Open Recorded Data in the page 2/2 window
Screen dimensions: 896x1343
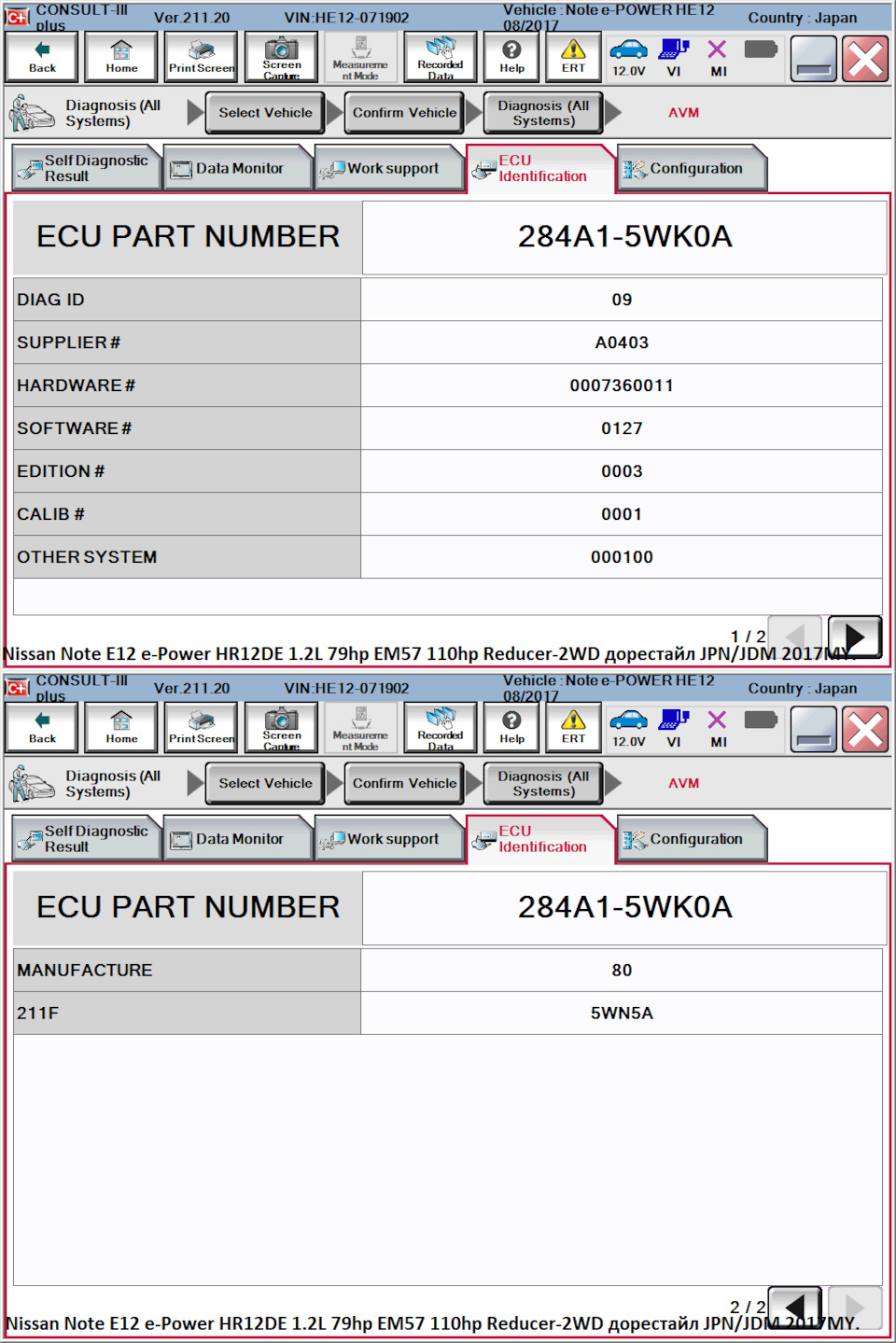tap(441, 728)
